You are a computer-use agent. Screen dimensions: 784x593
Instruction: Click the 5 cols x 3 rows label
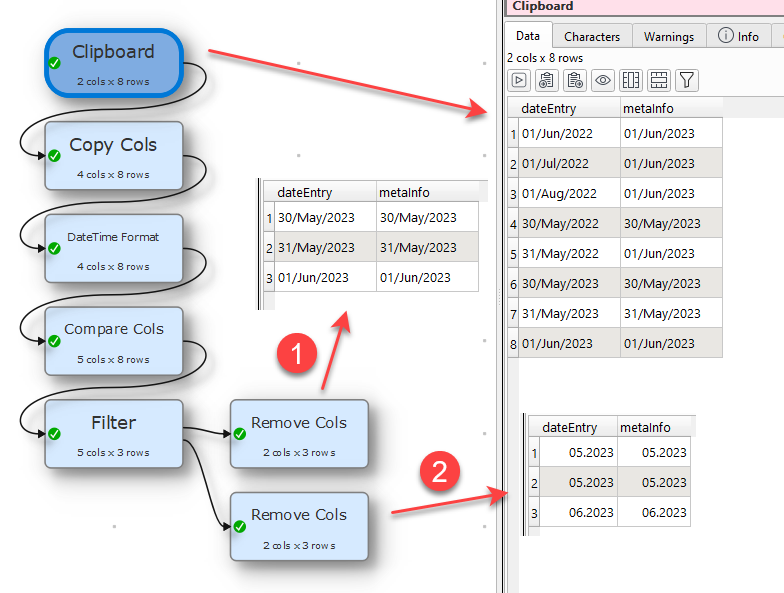click(x=113, y=452)
